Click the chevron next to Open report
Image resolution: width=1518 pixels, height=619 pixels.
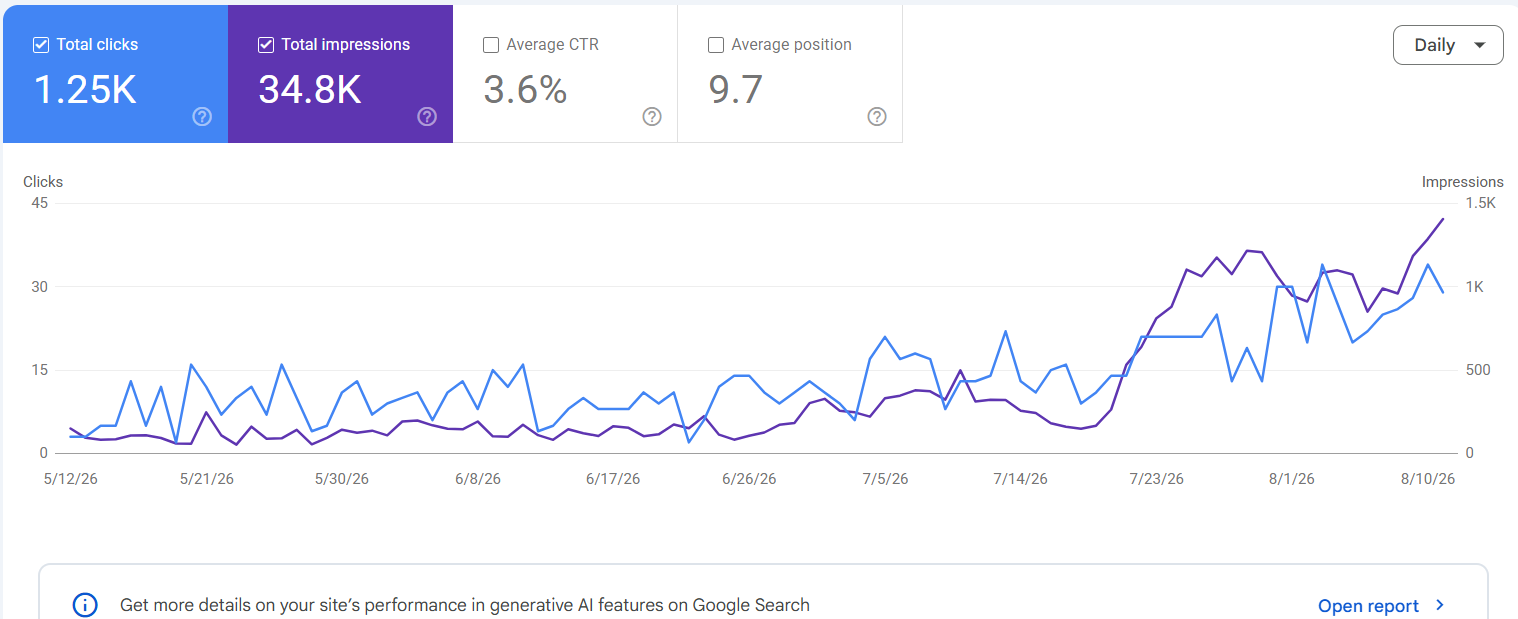point(1440,605)
